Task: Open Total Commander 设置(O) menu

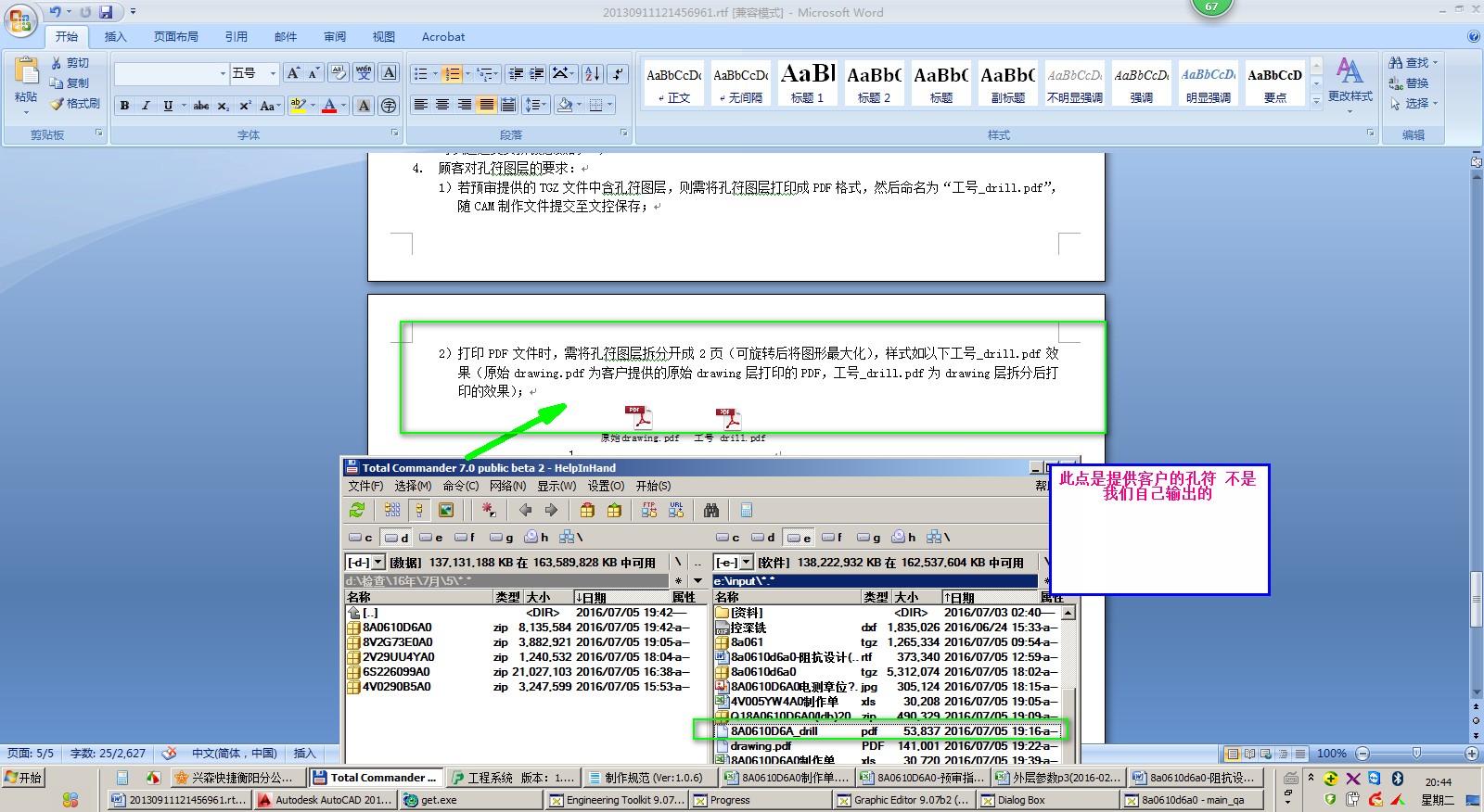Action: (x=606, y=486)
